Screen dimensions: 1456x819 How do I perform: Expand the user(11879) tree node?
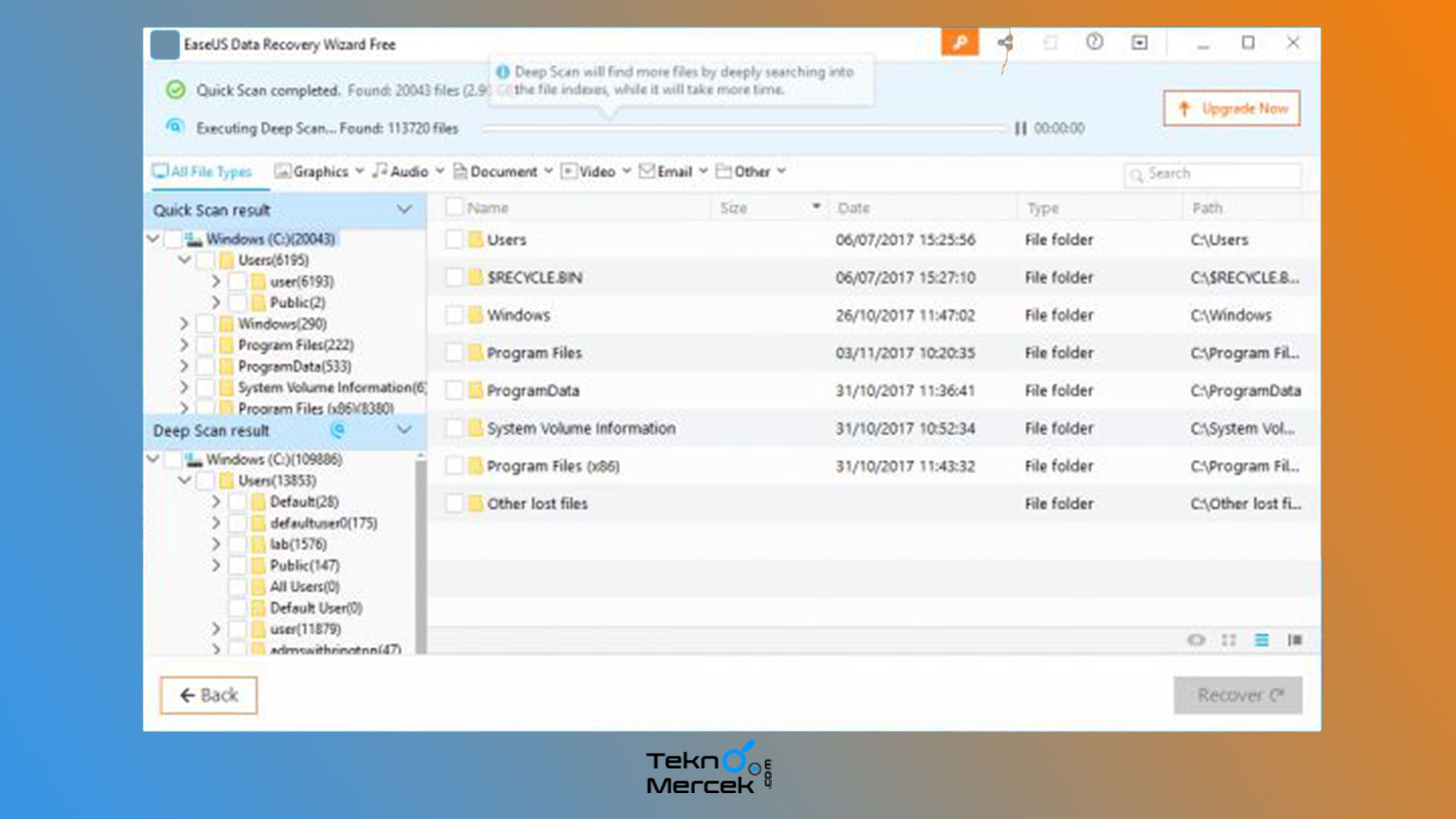coord(216,629)
